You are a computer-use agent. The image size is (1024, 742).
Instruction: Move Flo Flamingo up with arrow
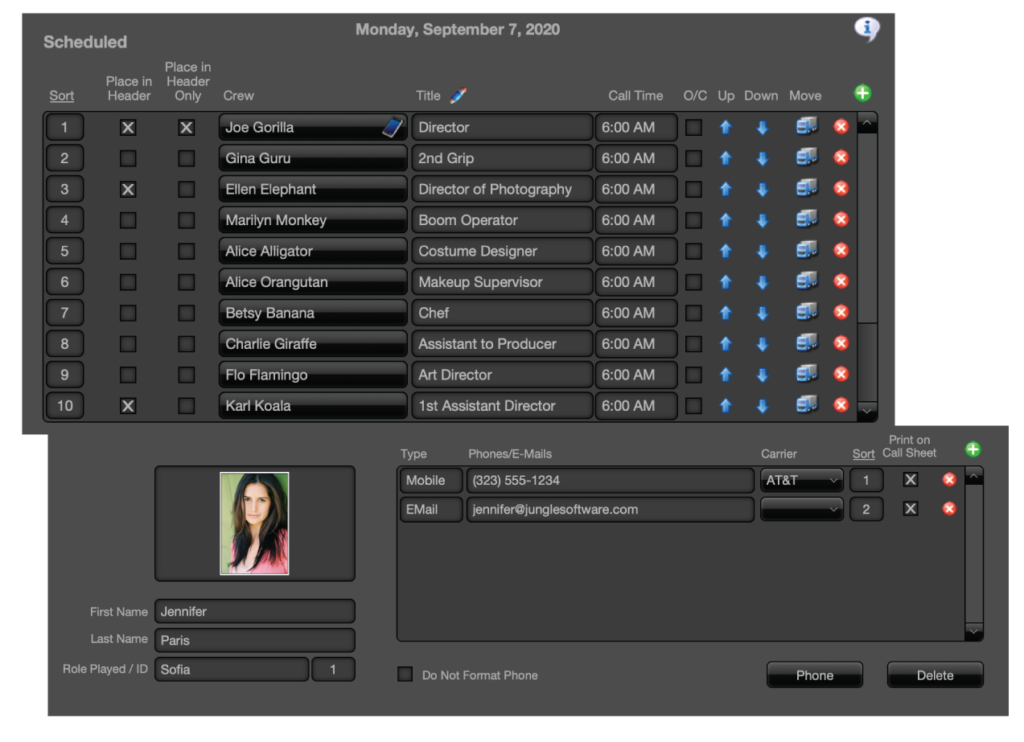[x=726, y=374]
